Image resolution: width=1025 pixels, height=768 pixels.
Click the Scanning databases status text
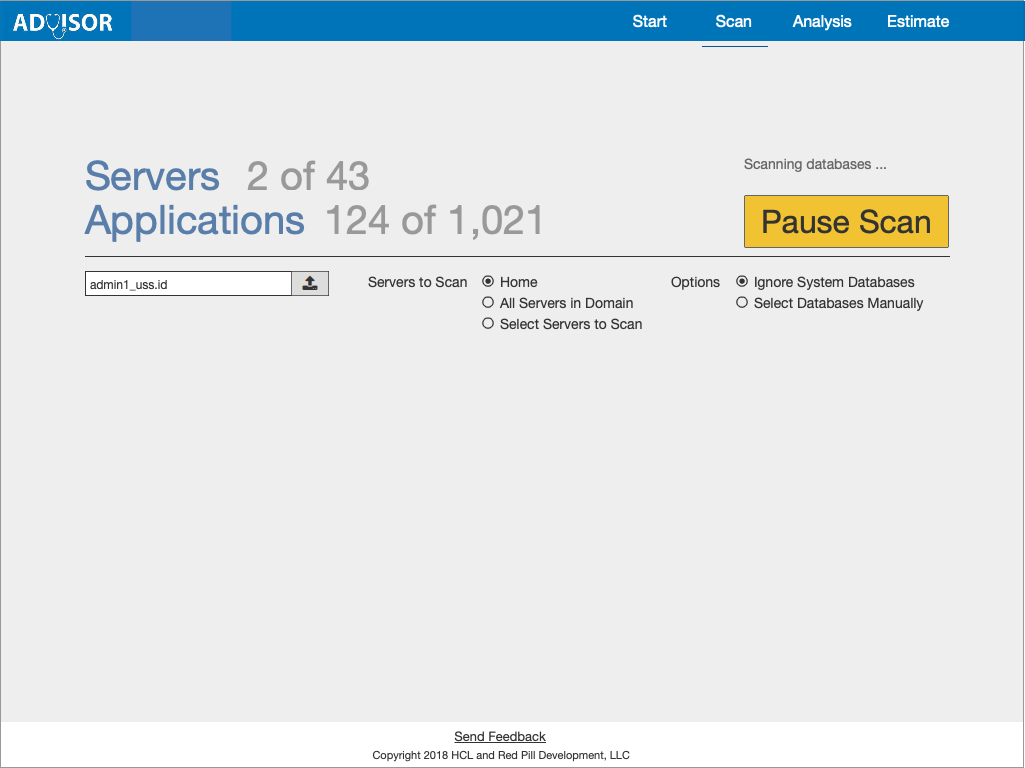(814, 164)
